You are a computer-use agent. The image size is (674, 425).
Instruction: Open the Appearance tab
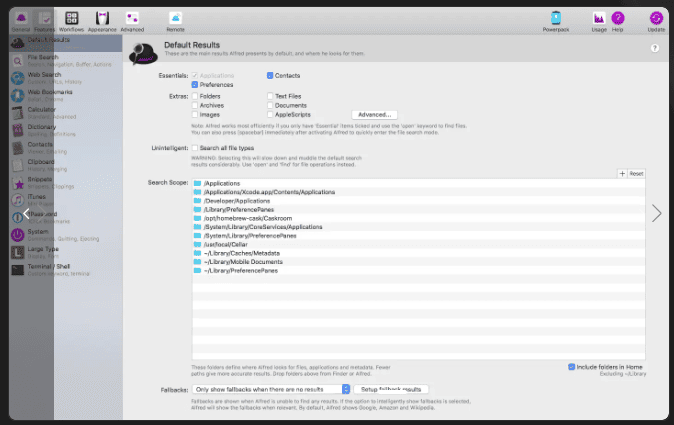tap(102, 21)
